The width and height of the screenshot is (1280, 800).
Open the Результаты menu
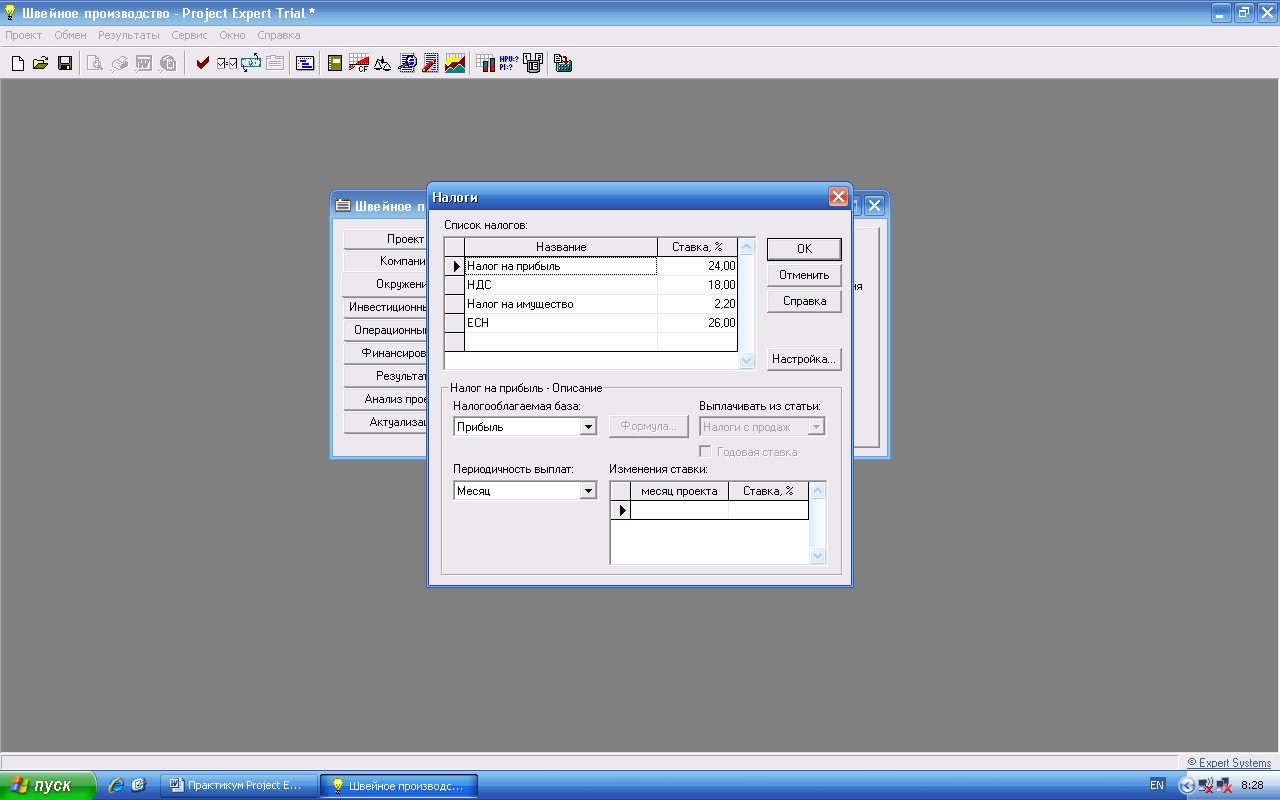[129, 35]
